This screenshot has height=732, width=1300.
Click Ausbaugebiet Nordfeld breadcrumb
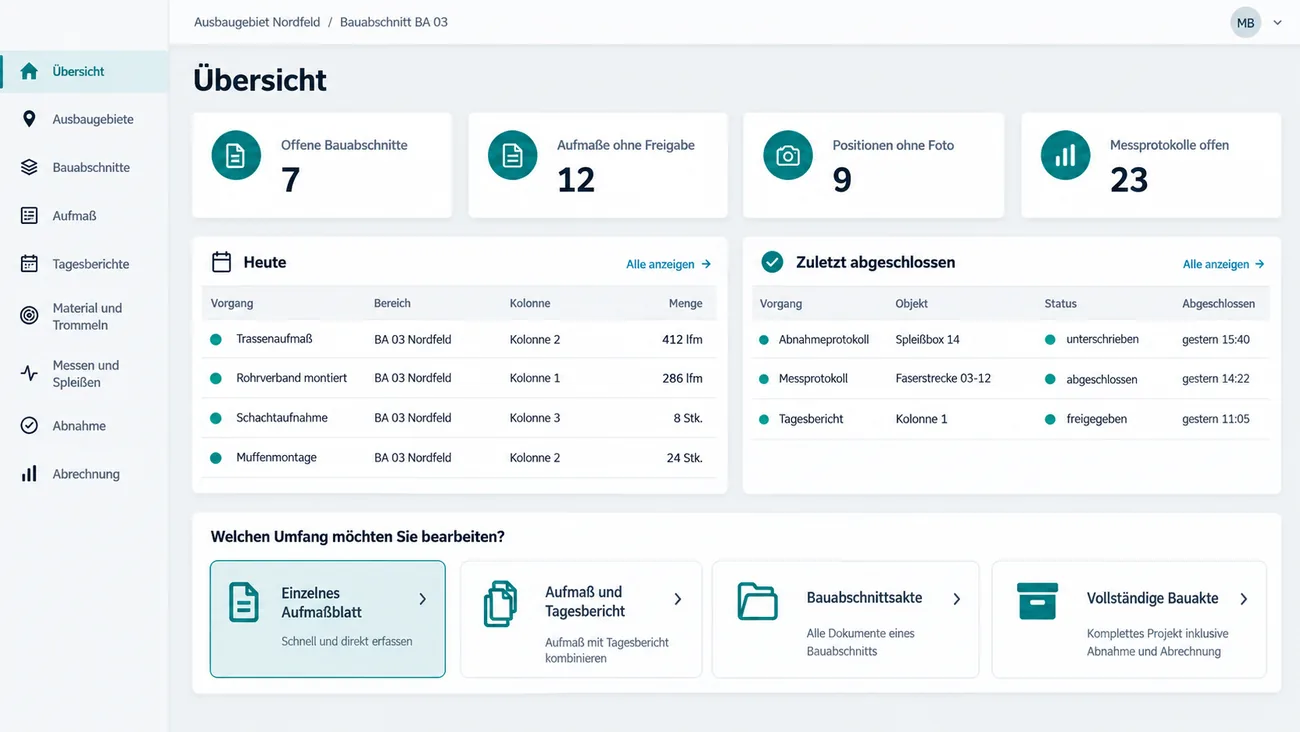[x=257, y=22]
